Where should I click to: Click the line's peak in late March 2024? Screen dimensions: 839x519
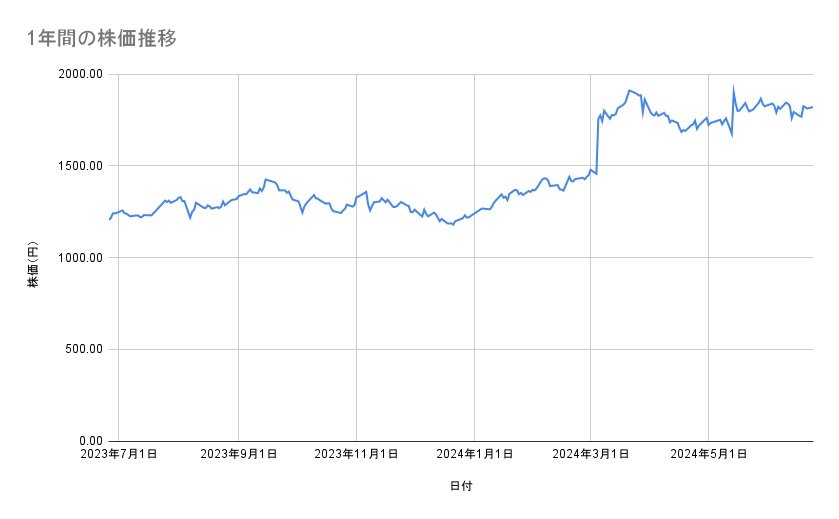628,90
